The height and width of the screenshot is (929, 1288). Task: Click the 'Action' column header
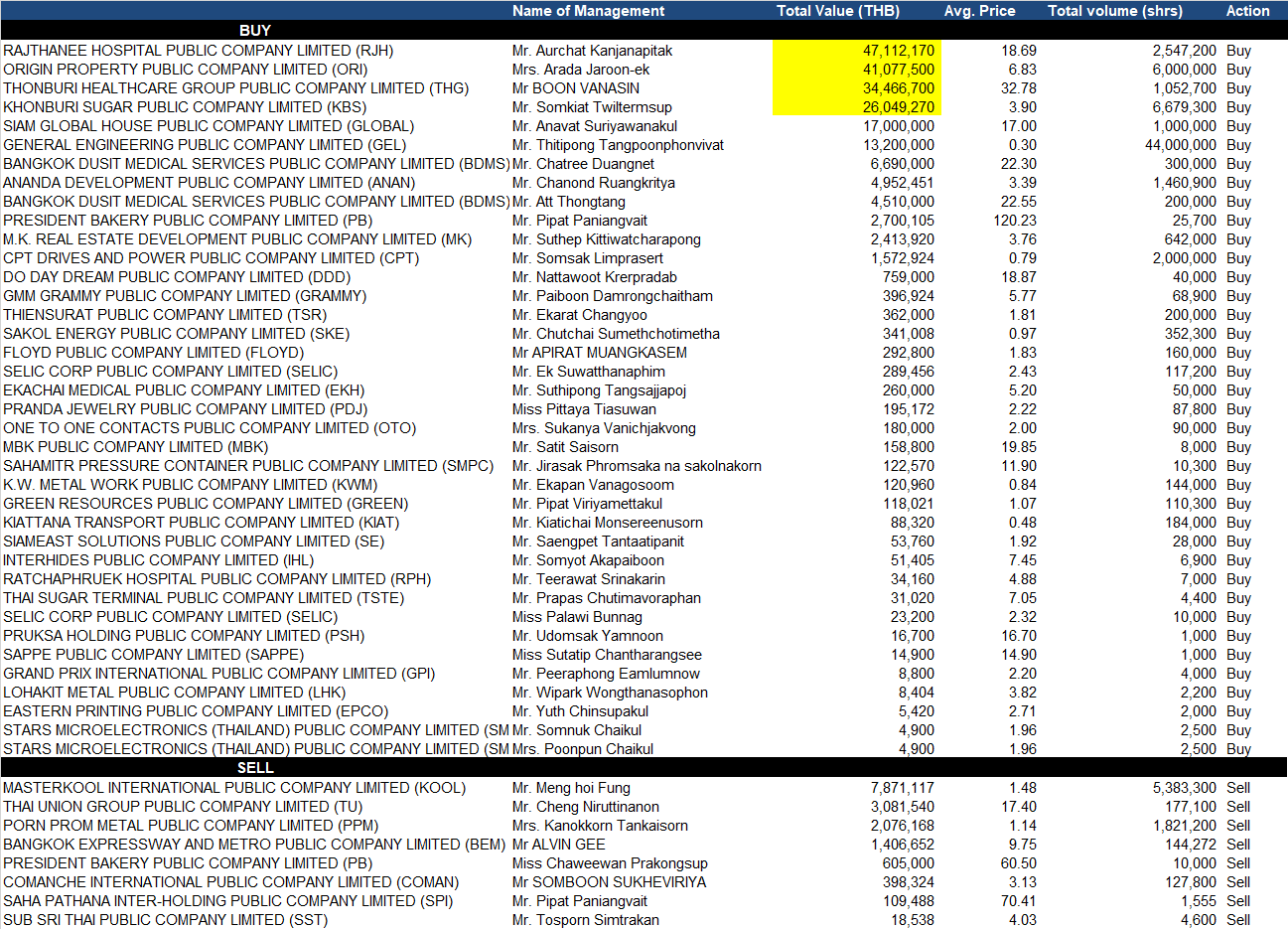[1247, 11]
